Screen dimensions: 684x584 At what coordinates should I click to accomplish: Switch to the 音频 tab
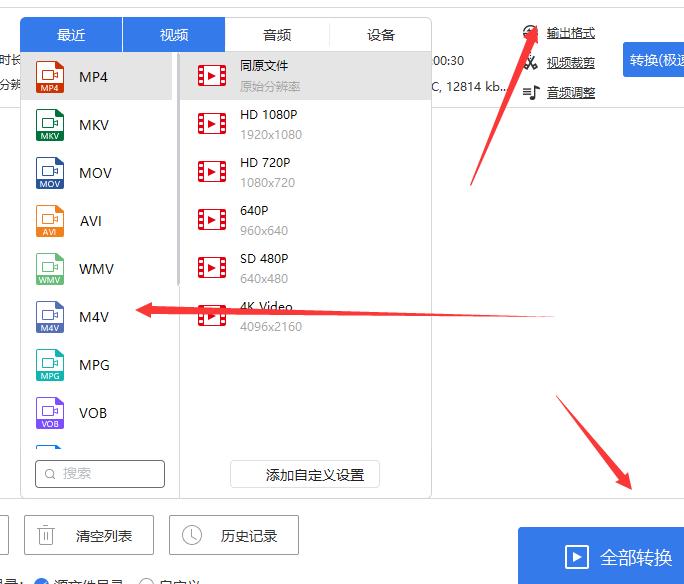(277, 35)
